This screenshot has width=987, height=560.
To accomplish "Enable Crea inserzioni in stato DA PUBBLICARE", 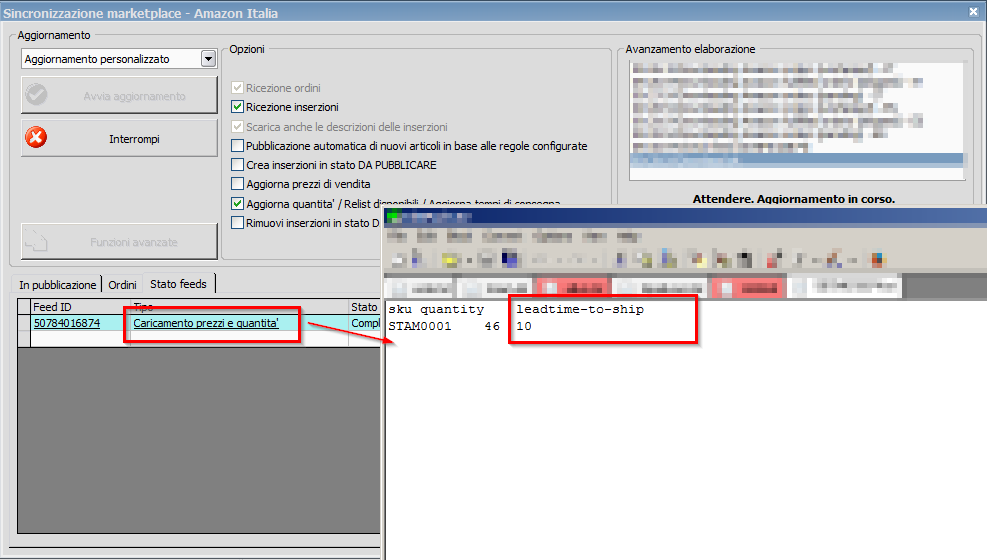I will point(237,165).
